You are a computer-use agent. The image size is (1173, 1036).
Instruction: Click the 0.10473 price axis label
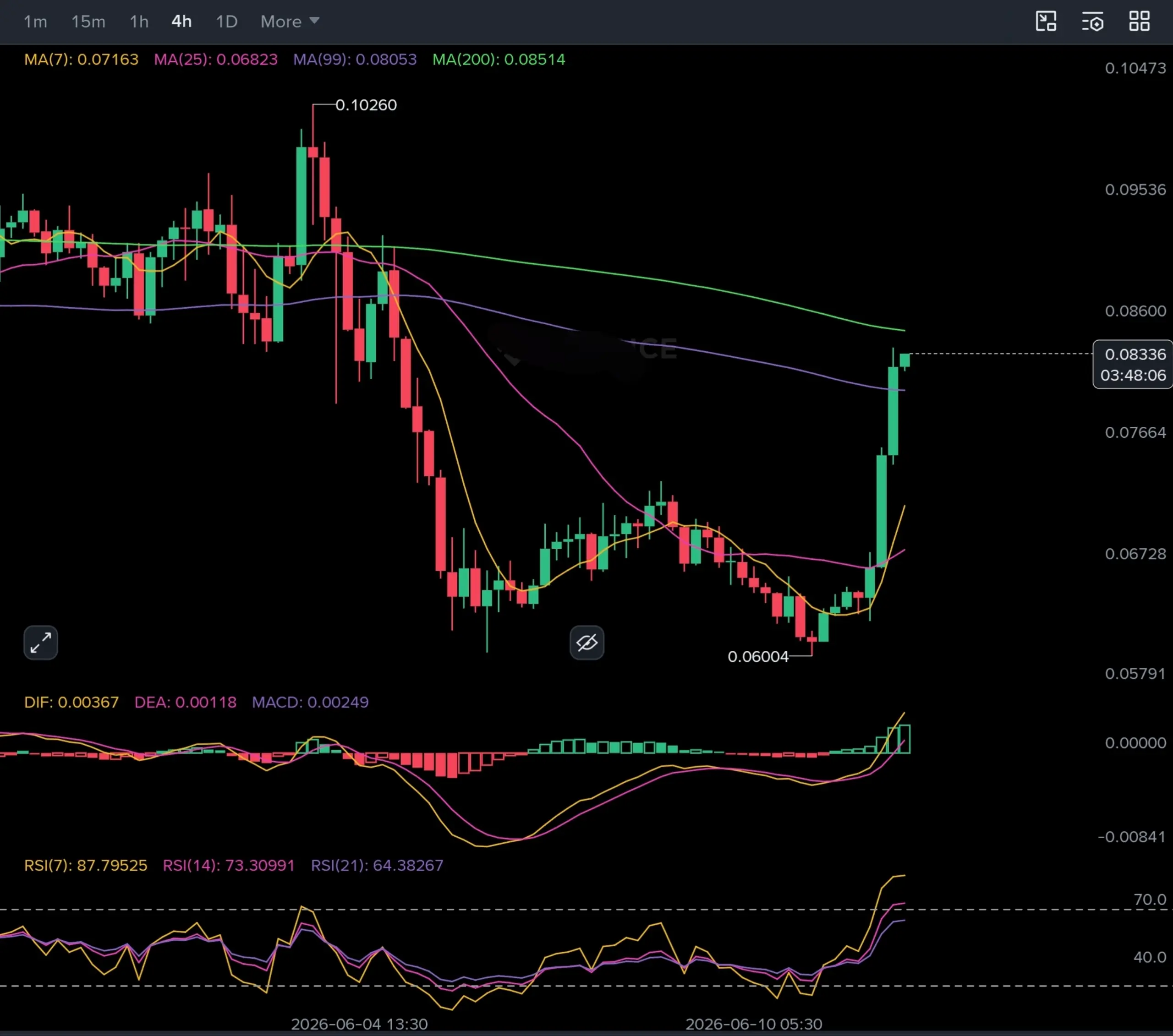[x=1135, y=68]
